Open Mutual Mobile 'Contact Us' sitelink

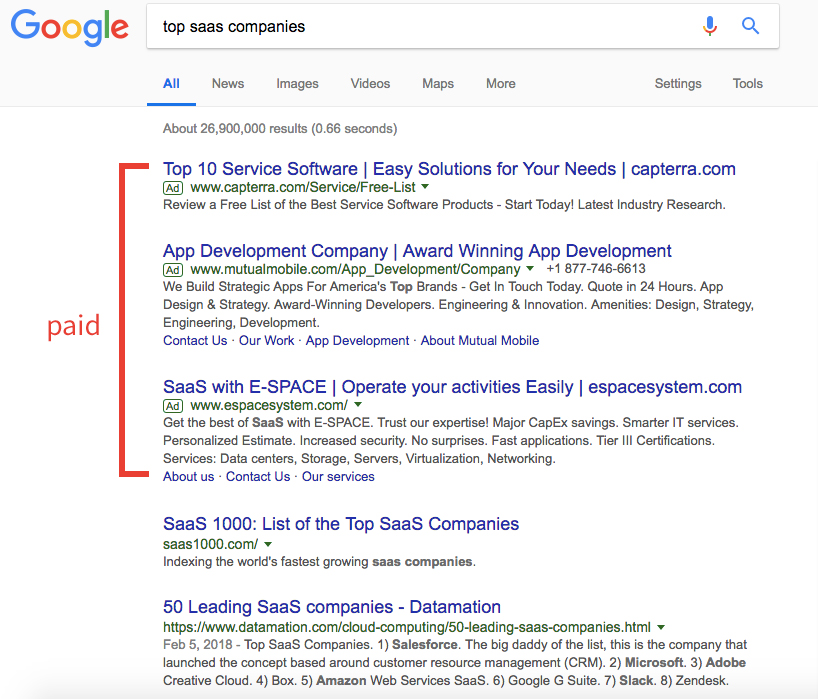[195, 341]
